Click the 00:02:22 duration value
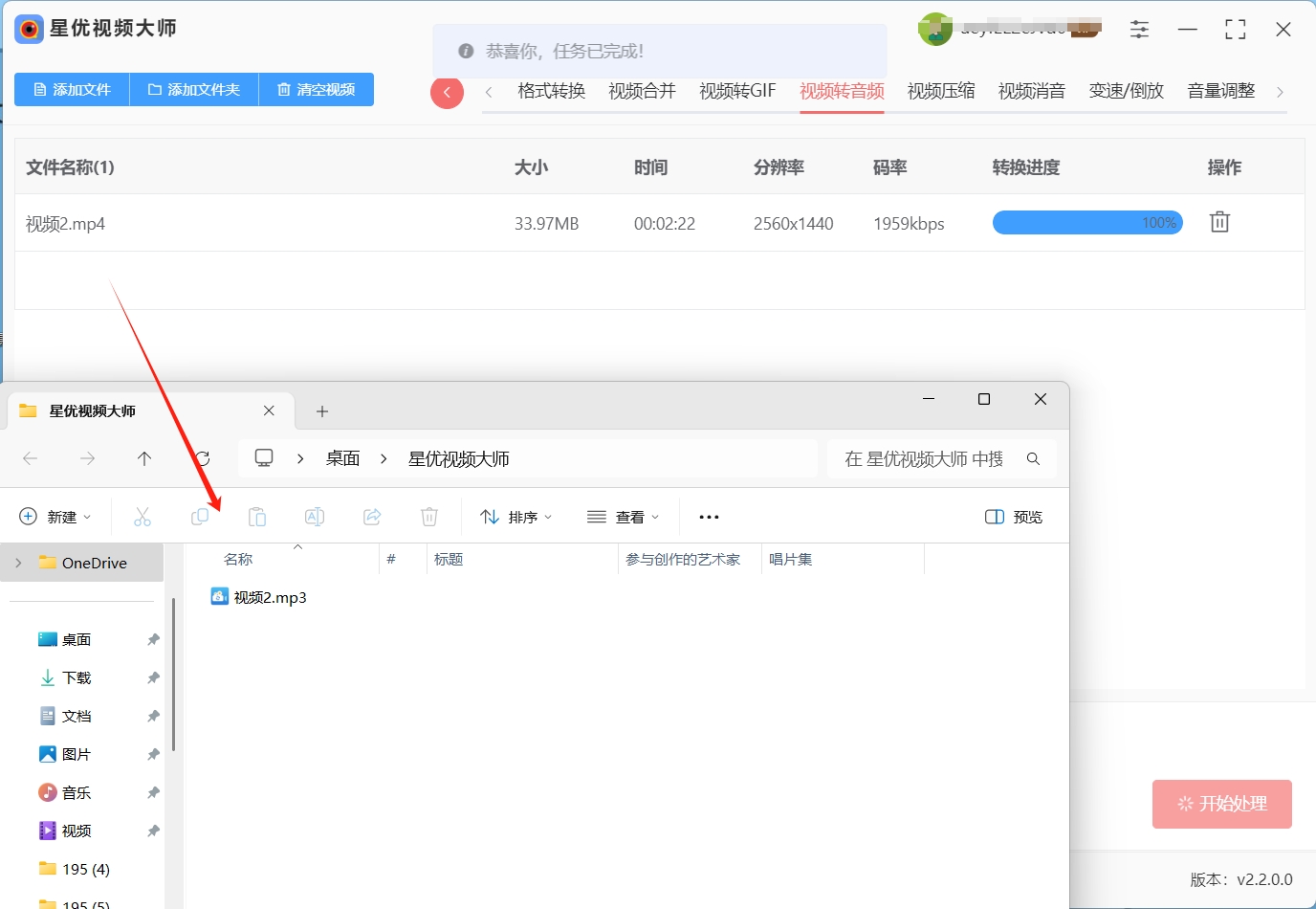1316x909 pixels. coord(665,224)
